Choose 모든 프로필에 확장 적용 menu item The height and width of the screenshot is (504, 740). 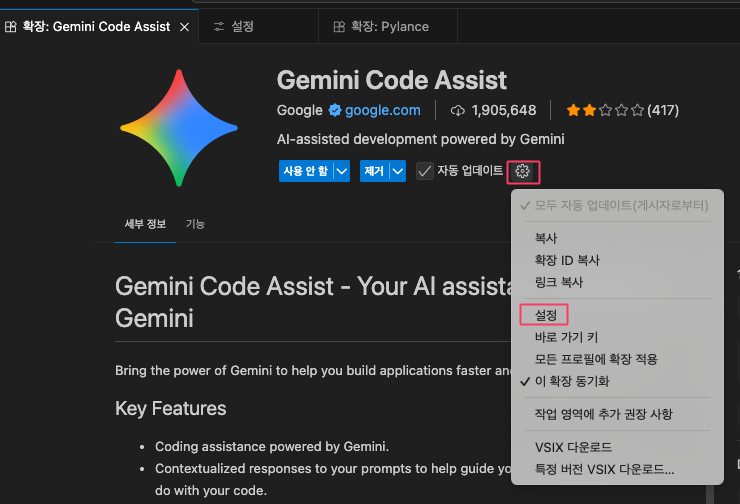click(x=617, y=359)
